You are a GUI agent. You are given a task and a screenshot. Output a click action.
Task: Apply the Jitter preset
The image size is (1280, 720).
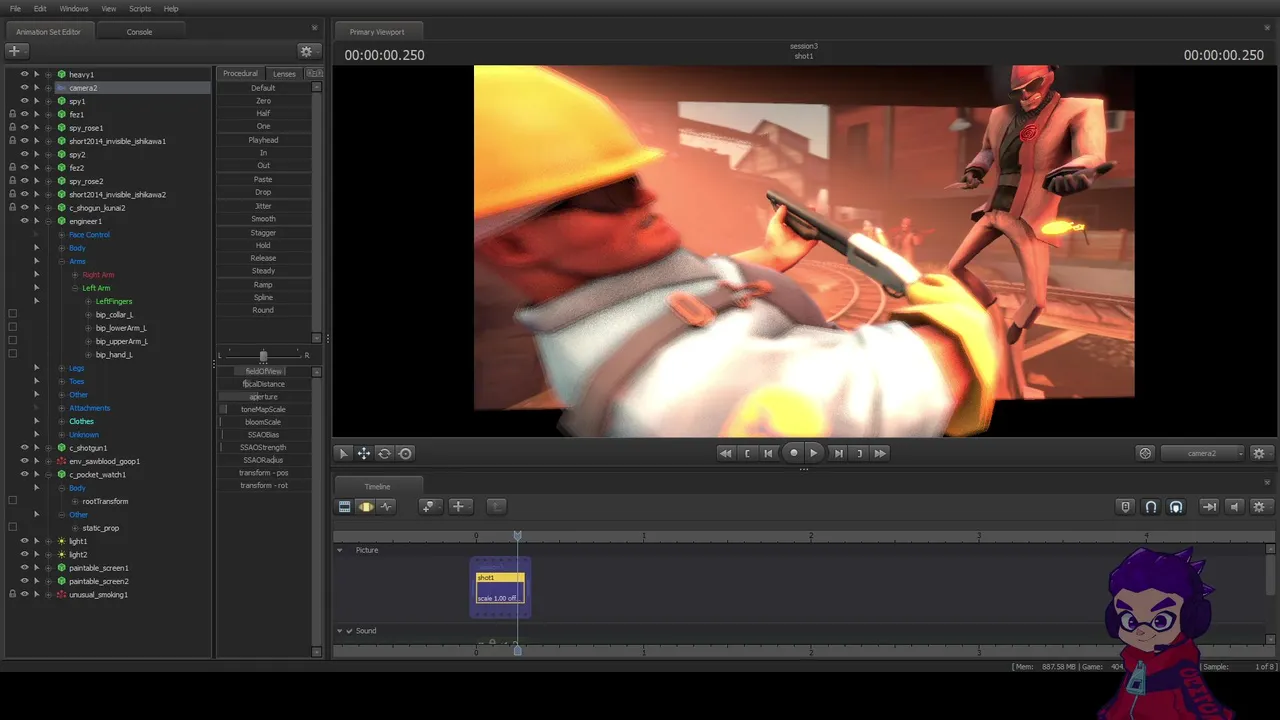click(x=263, y=206)
